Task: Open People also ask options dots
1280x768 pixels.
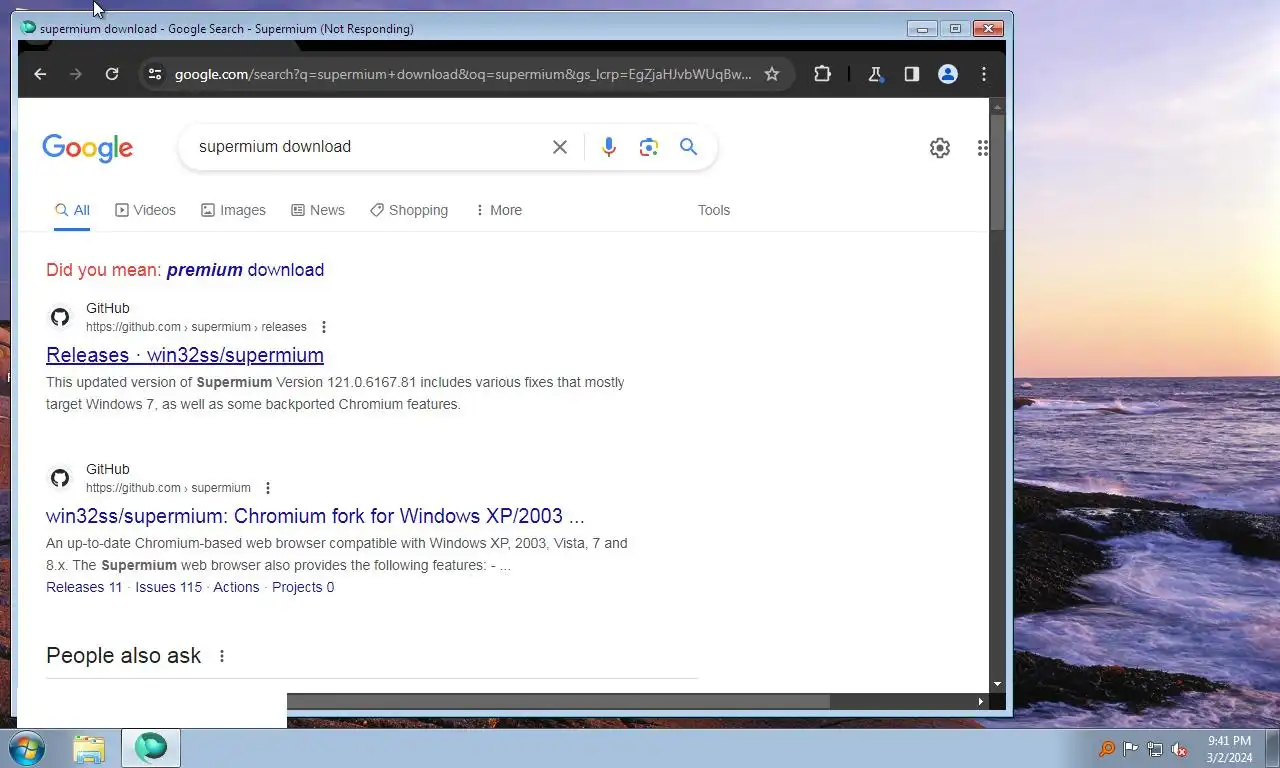Action: [x=222, y=656]
